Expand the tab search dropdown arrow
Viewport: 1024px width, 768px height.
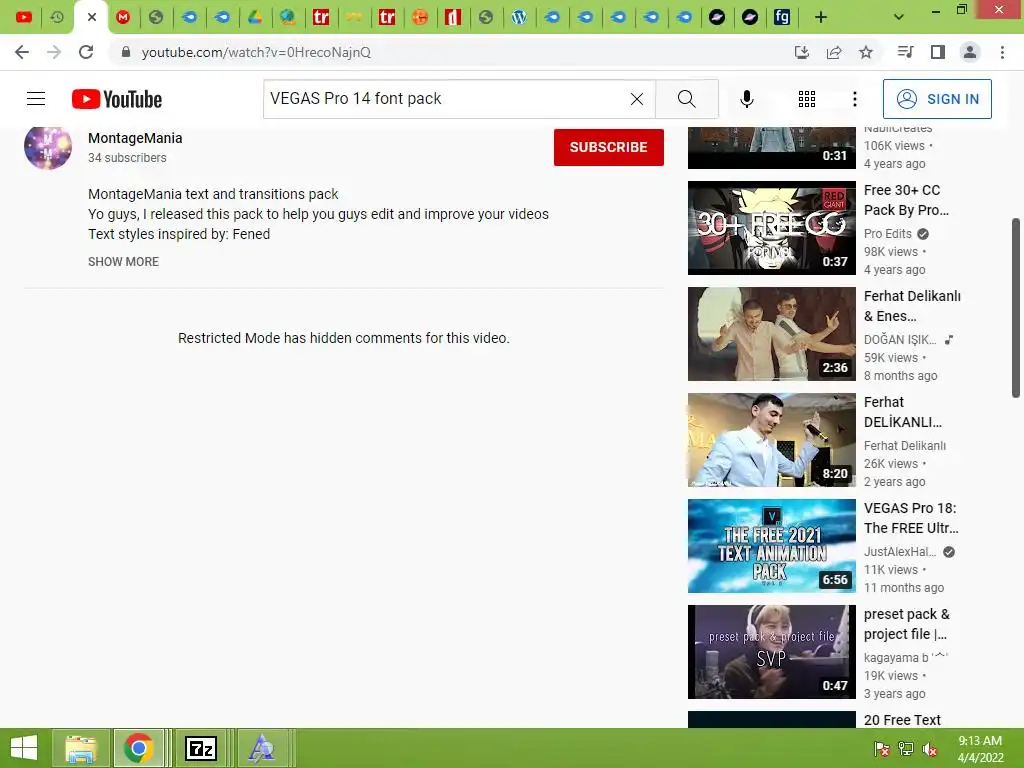899,18
